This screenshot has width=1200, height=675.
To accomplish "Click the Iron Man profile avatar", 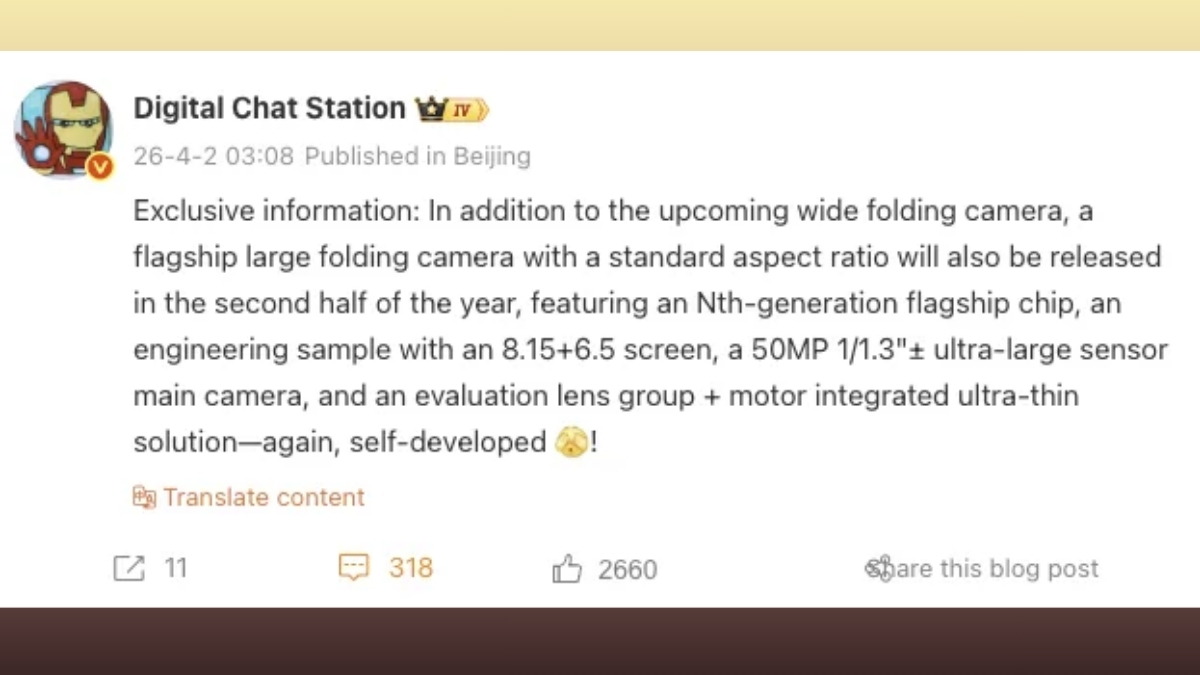I will point(62,128).
